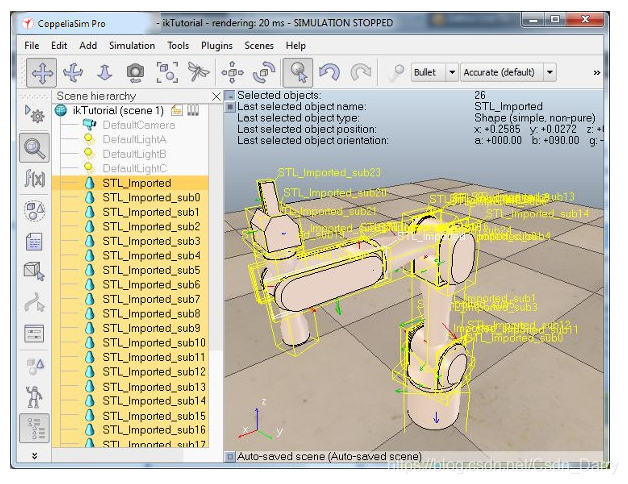This screenshot has width=628, height=484.
Task: Select STL_Imported_sub10 in hierarchy
Action: (154, 343)
